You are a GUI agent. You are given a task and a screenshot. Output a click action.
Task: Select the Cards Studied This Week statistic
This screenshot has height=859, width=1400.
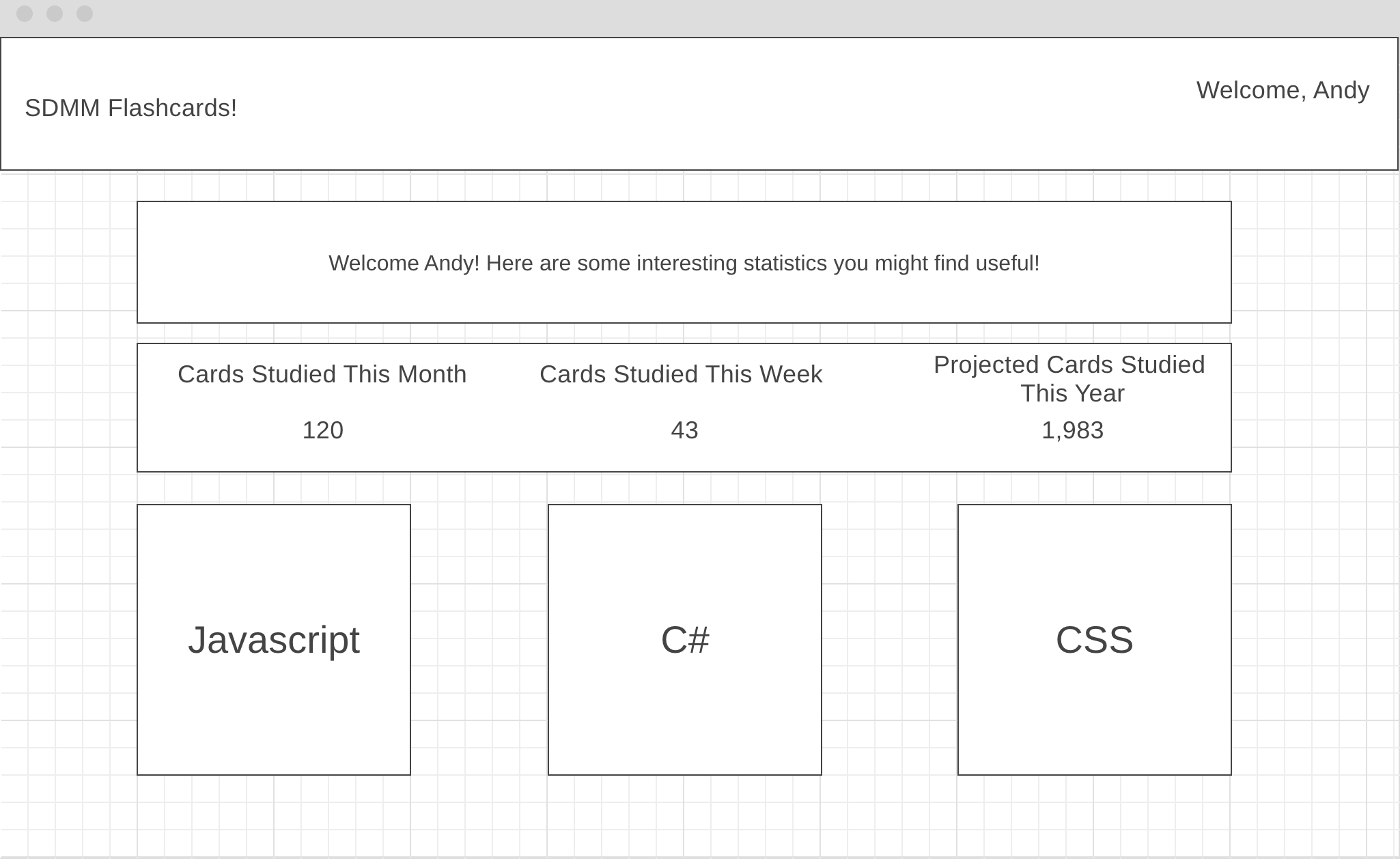[x=680, y=374]
